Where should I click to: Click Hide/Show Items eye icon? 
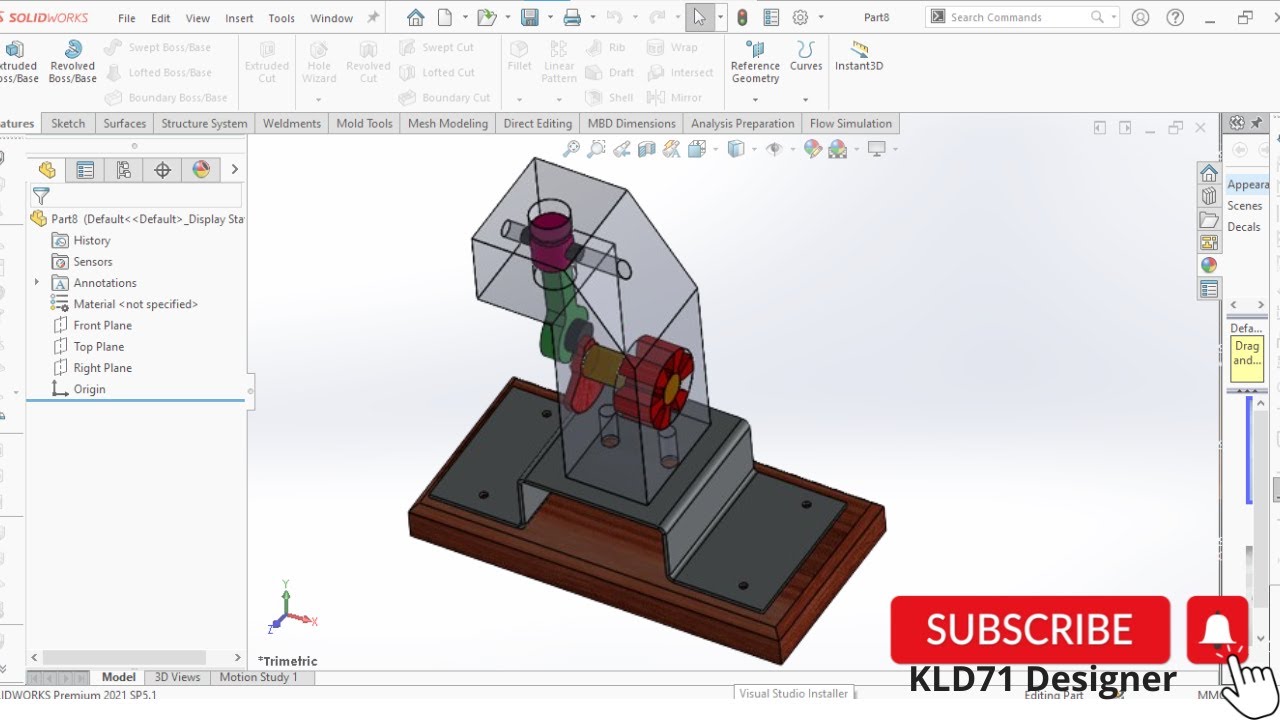(x=774, y=149)
